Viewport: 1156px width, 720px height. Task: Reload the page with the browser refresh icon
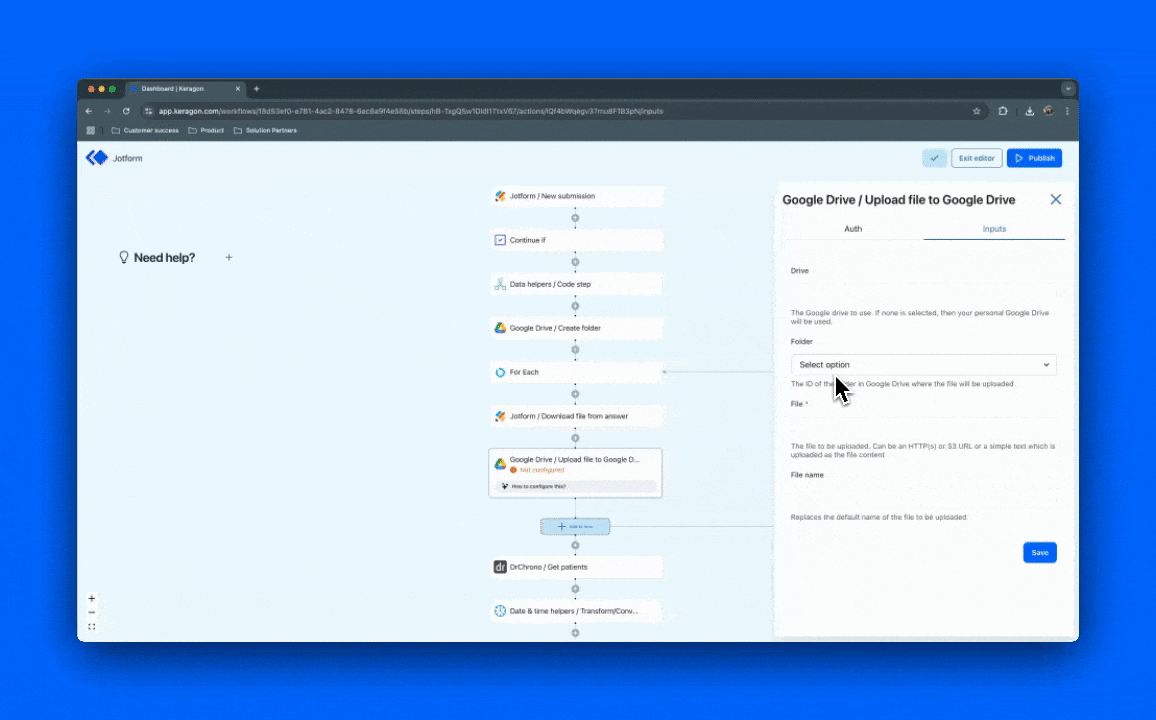click(x=126, y=111)
